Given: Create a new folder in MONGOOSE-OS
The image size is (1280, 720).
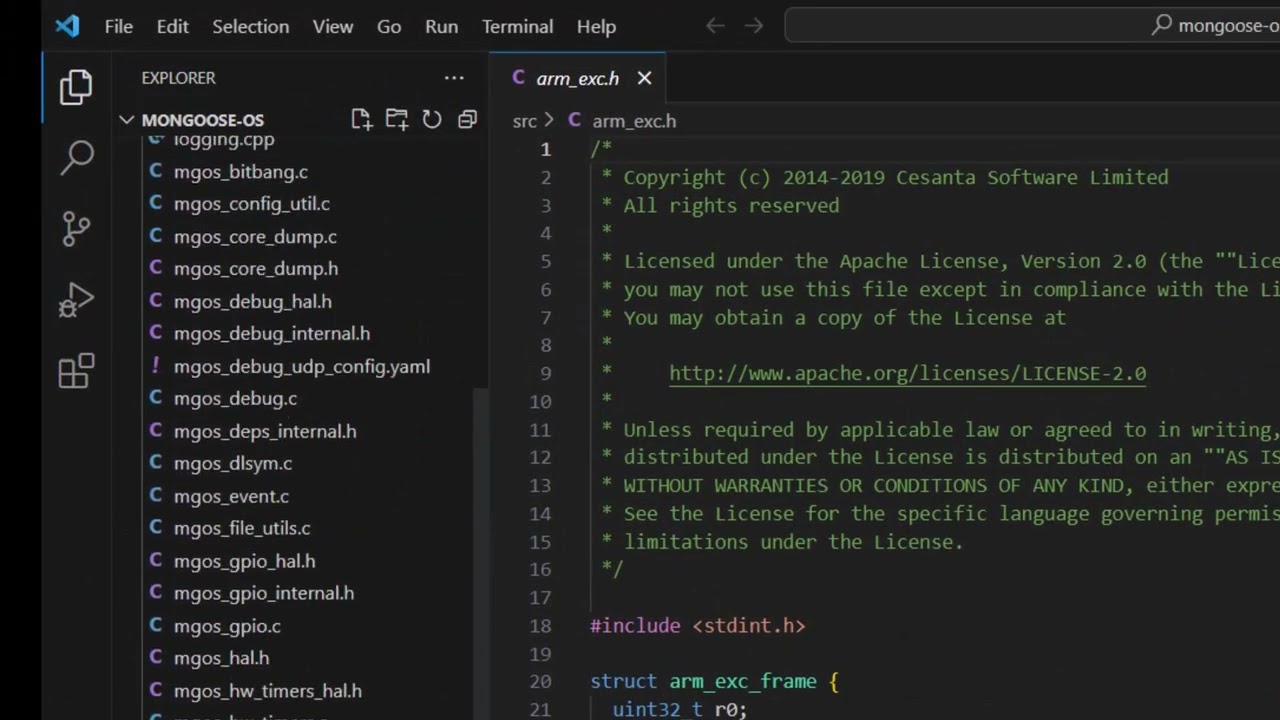Looking at the screenshot, I should coord(396,120).
